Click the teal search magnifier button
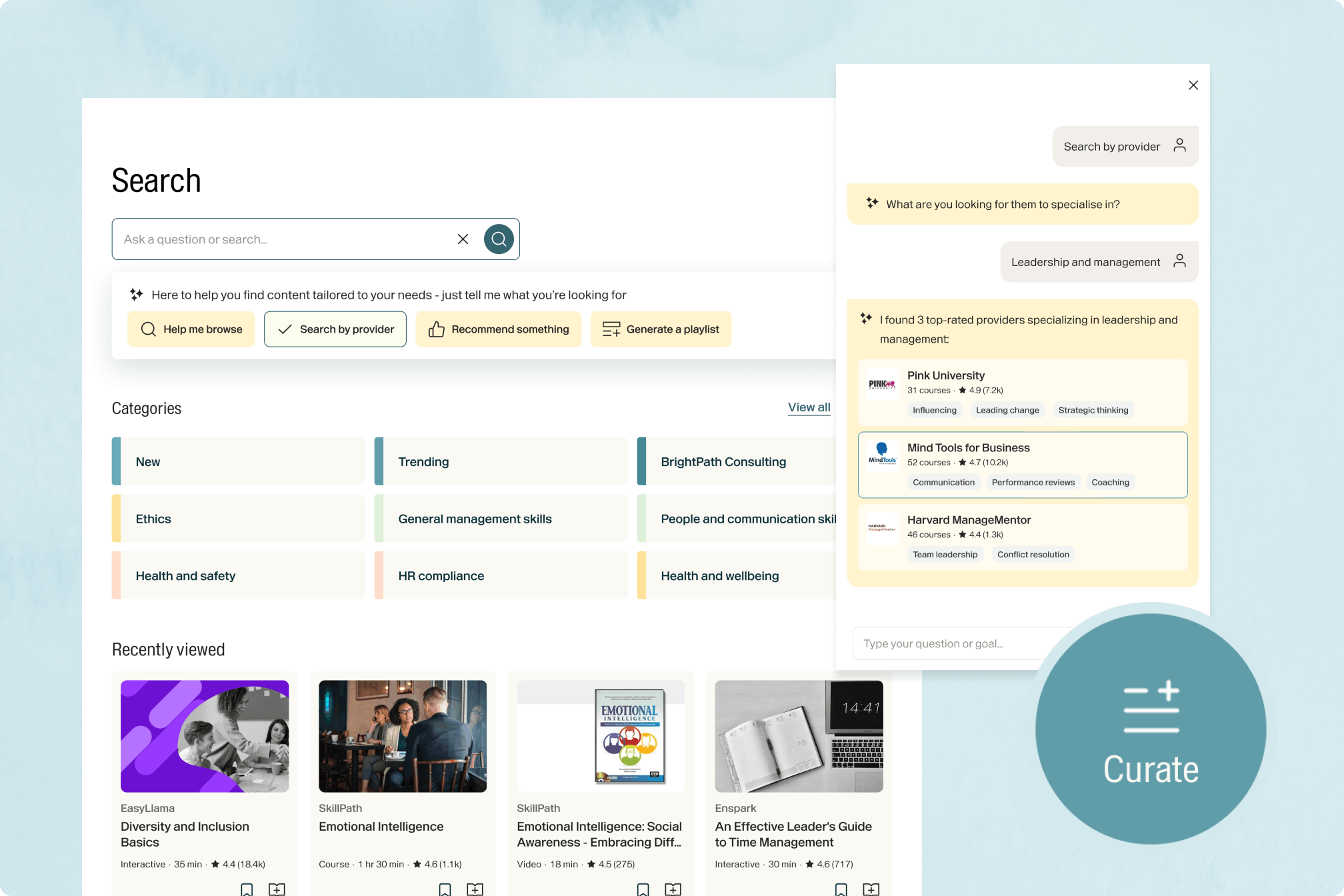 click(499, 239)
